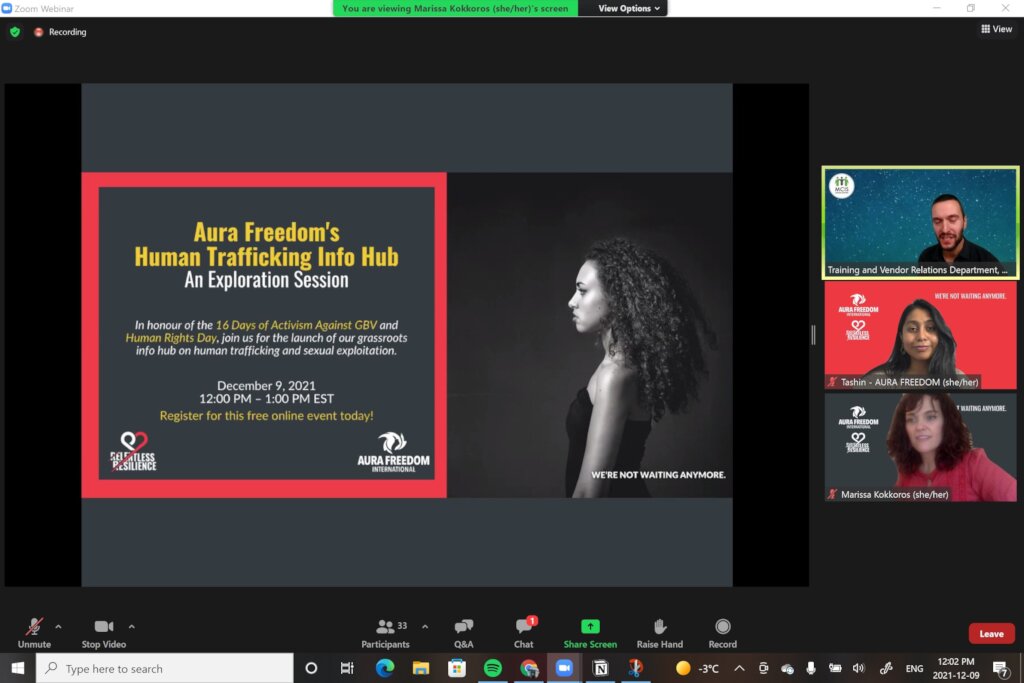Image resolution: width=1024 pixels, height=683 pixels.
Task: Leave the webinar
Action: click(x=991, y=633)
